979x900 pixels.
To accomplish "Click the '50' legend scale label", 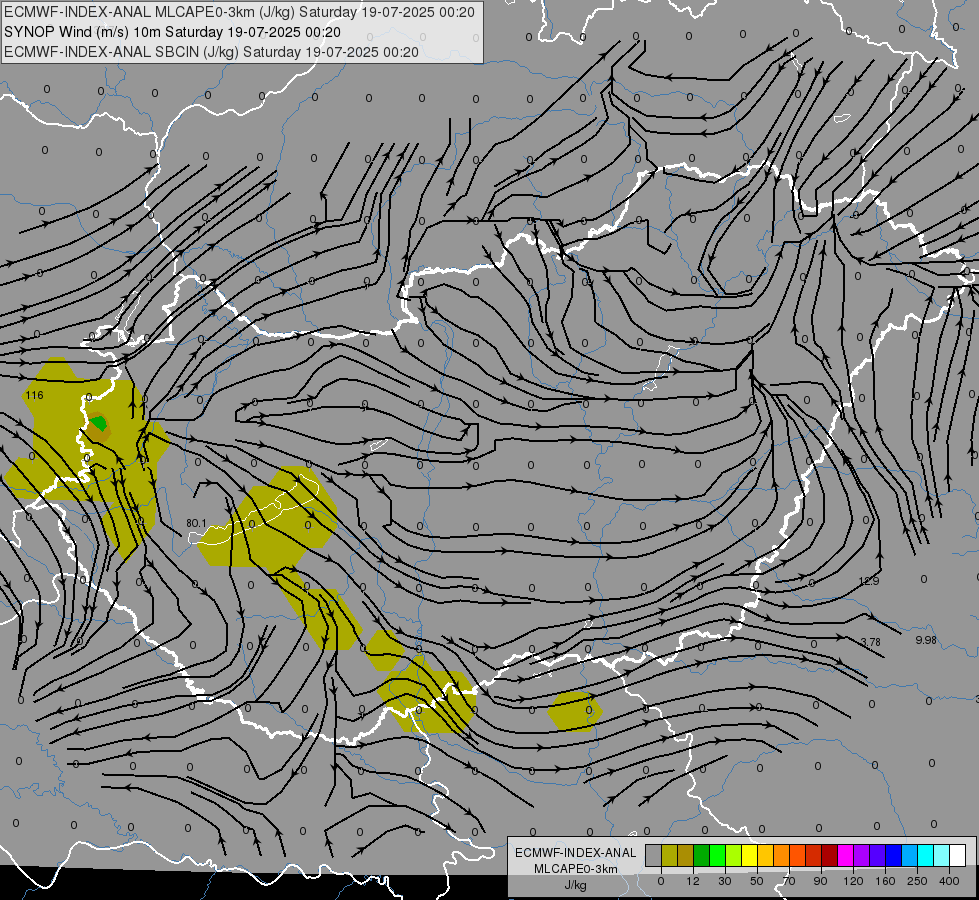I will [x=757, y=881].
